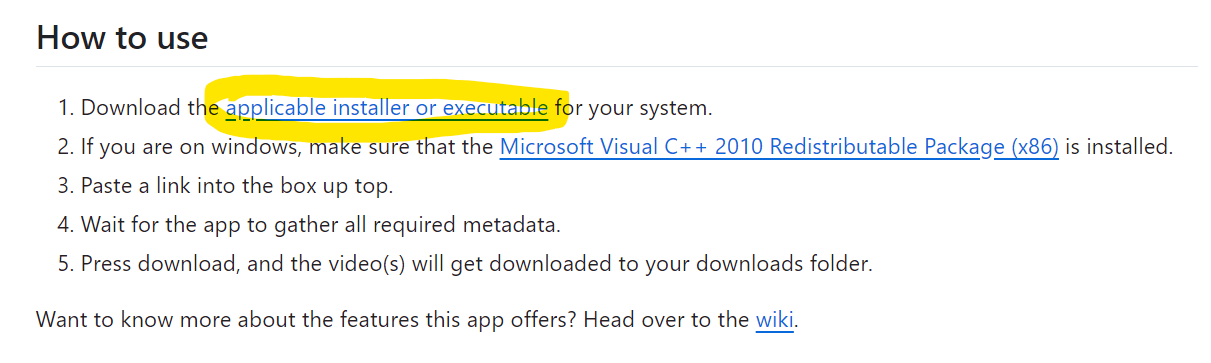The width and height of the screenshot is (1211, 363).
Task: Click the list number 1 marker
Action: click(64, 107)
